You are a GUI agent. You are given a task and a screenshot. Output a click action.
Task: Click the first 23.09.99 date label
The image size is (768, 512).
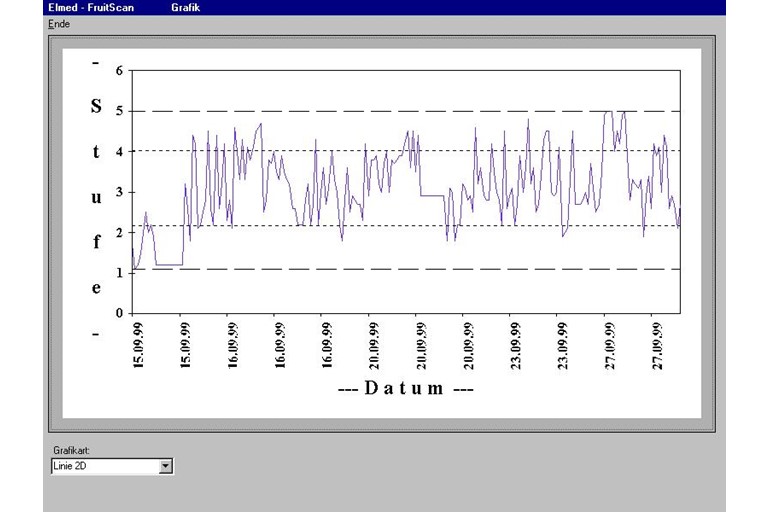coord(516,345)
